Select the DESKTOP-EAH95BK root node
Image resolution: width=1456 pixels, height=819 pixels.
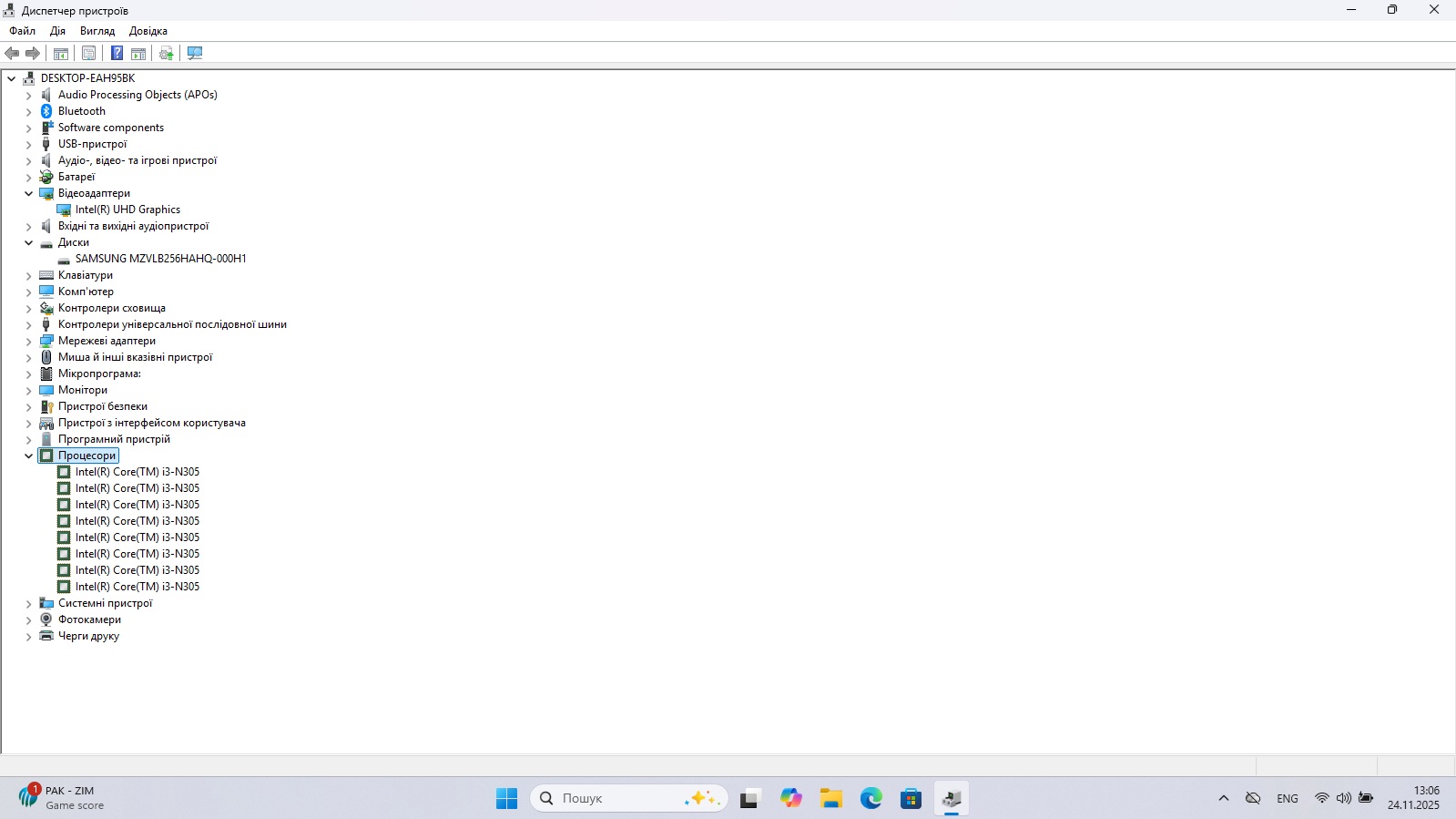(x=87, y=78)
